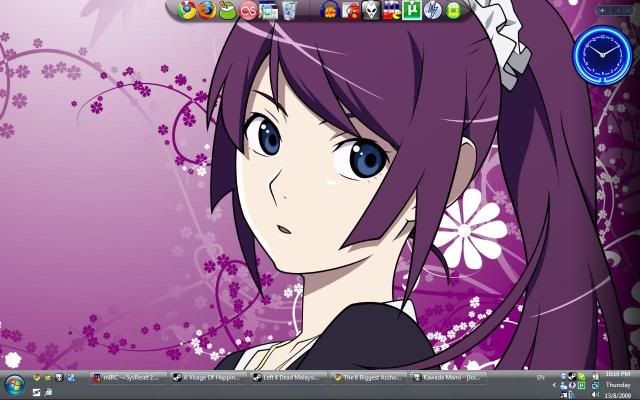The image size is (640, 400).
Task: Click Show Desktop quick launch icon
Action: click(36, 392)
